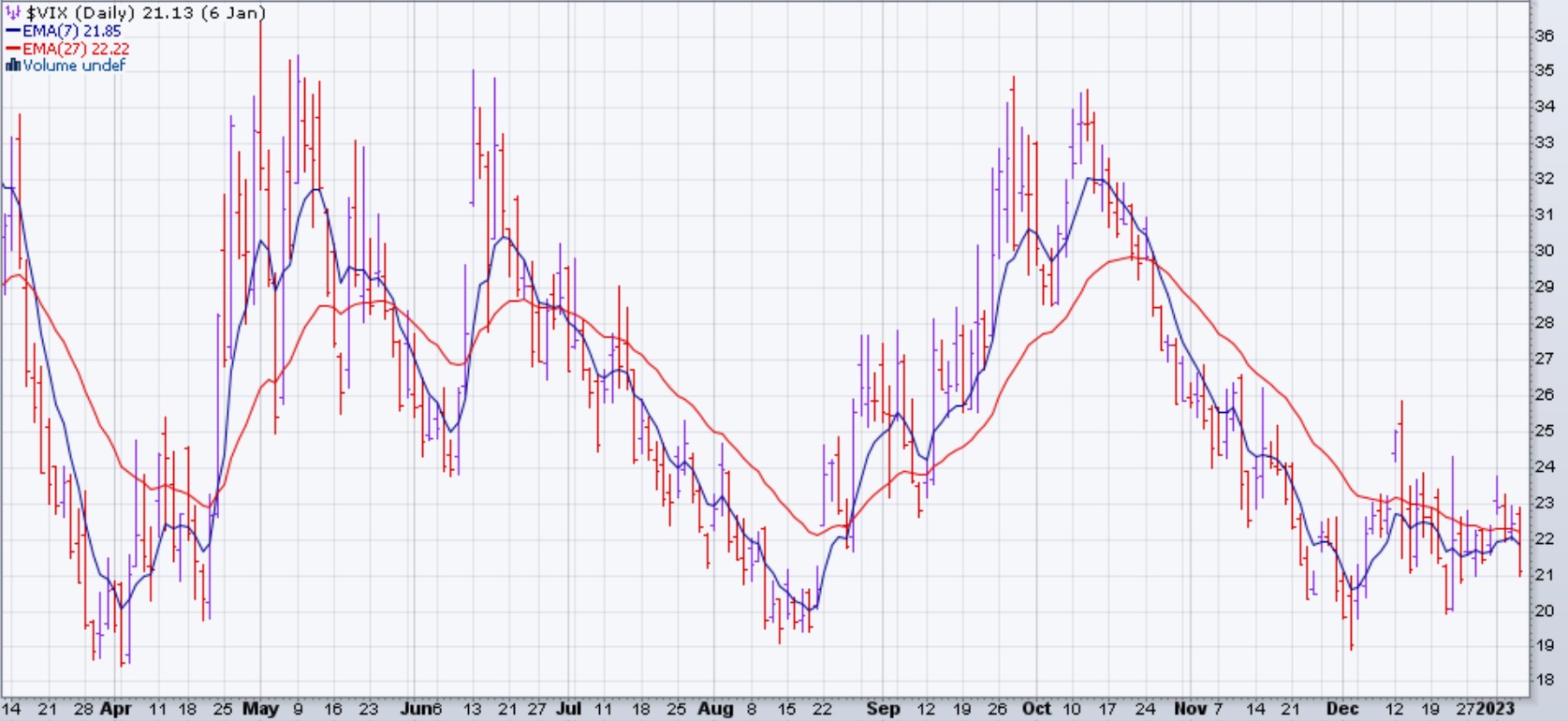Click the EMA(7) 21.85 legend label
Viewport: 1568px width, 721px height.
pos(72,31)
